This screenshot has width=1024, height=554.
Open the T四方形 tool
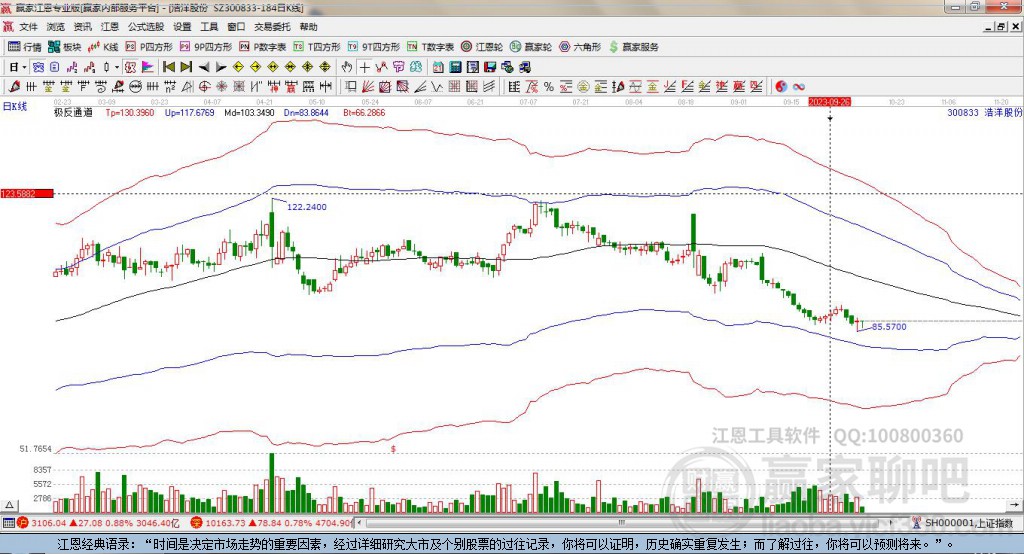coord(317,47)
